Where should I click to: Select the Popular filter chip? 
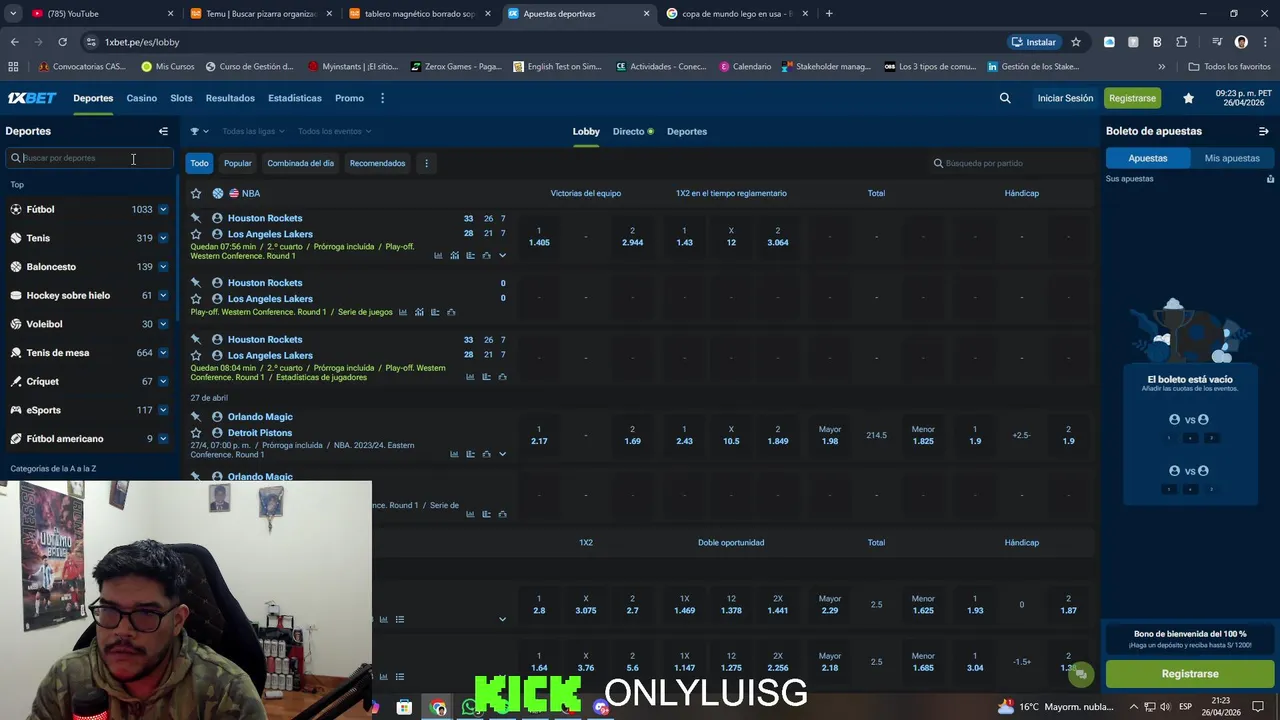tap(238, 163)
